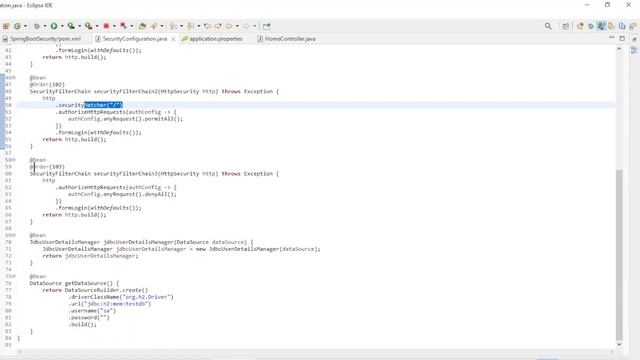Collapse the method folding at line 75

click(15, 276)
